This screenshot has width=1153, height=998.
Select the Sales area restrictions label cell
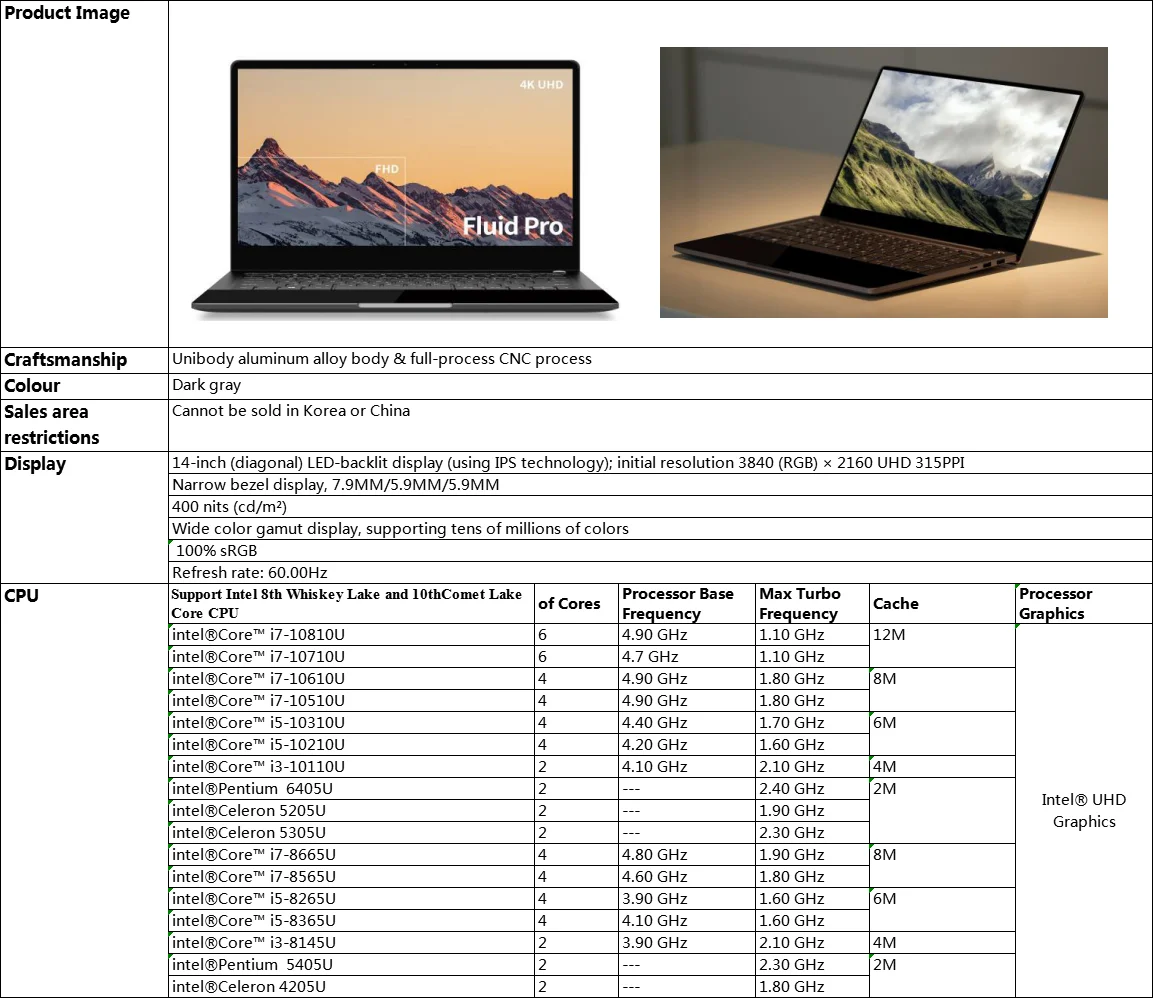(x=84, y=425)
